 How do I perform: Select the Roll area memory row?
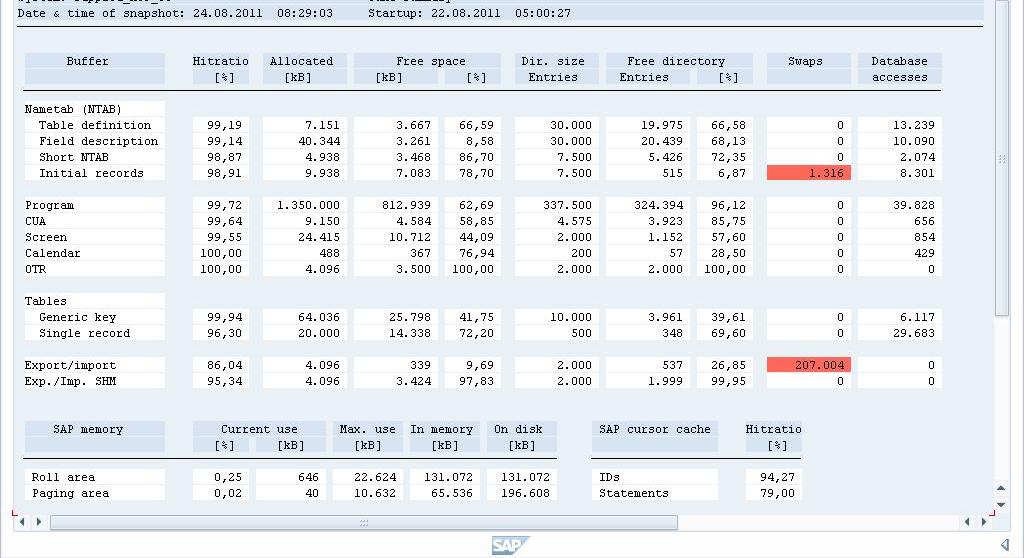click(x=63, y=477)
